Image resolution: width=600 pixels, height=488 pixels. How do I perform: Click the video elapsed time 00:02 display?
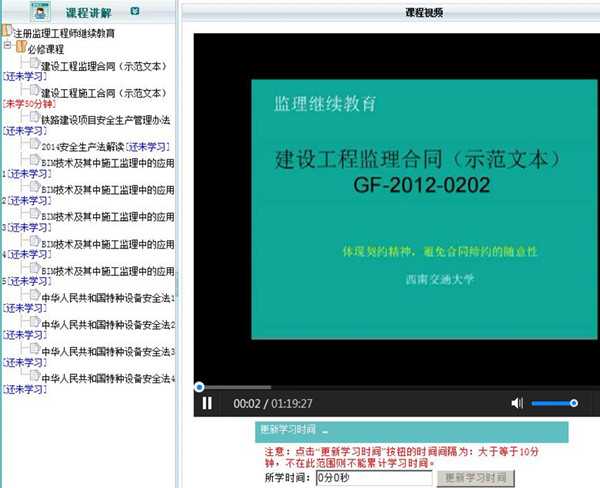pos(247,403)
